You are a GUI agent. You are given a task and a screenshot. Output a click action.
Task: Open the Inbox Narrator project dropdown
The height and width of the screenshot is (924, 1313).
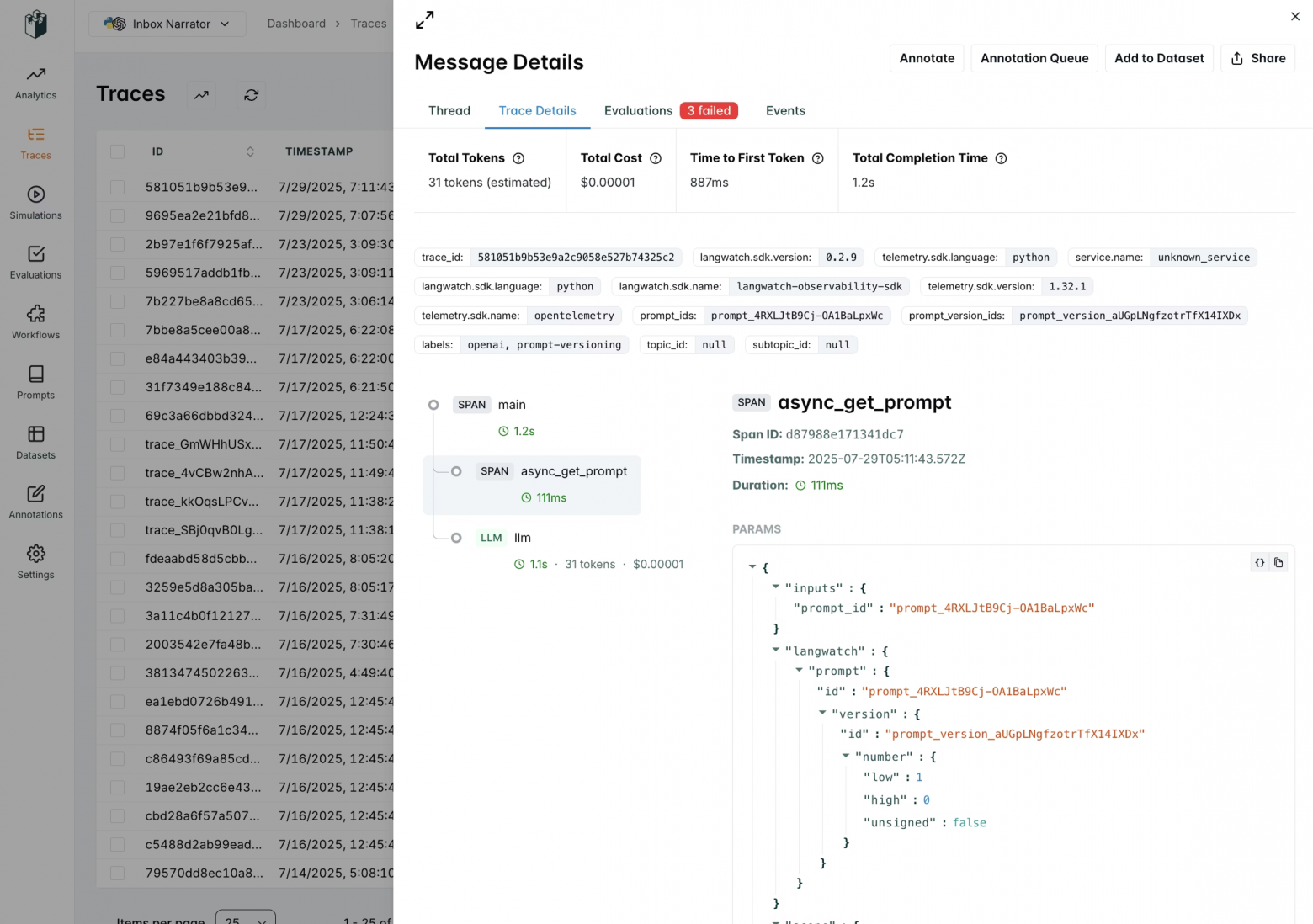(167, 24)
